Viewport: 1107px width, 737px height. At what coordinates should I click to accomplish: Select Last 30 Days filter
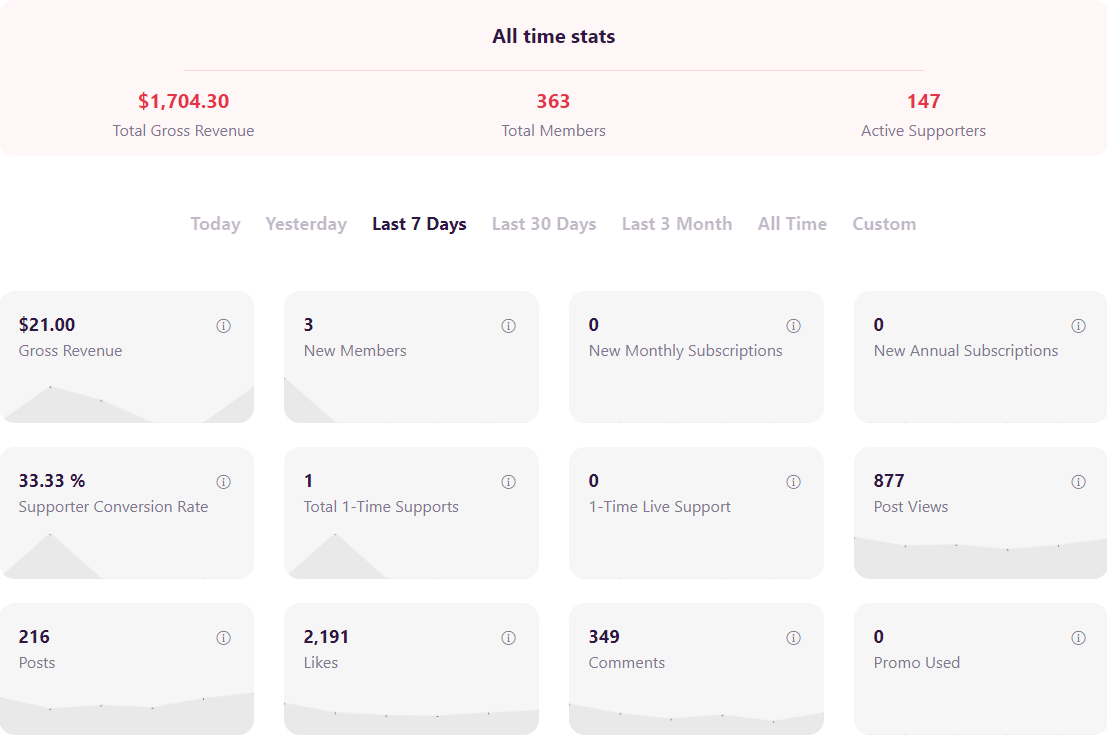tap(544, 224)
